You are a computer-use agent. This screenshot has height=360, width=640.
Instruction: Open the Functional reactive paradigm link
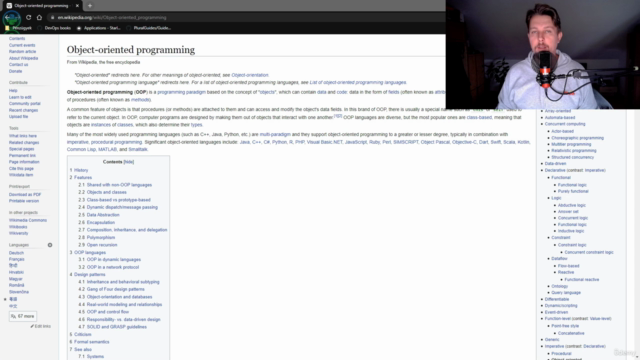(582, 280)
